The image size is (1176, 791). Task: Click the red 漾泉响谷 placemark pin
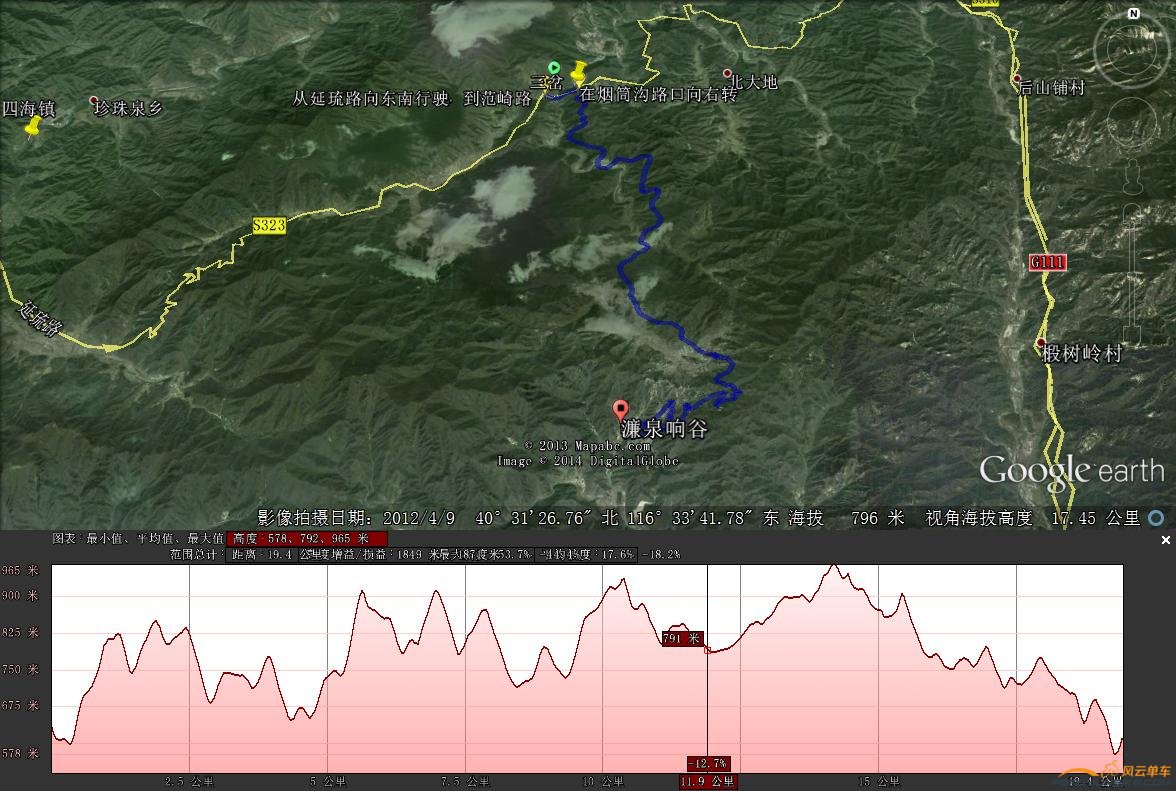pos(620,410)
